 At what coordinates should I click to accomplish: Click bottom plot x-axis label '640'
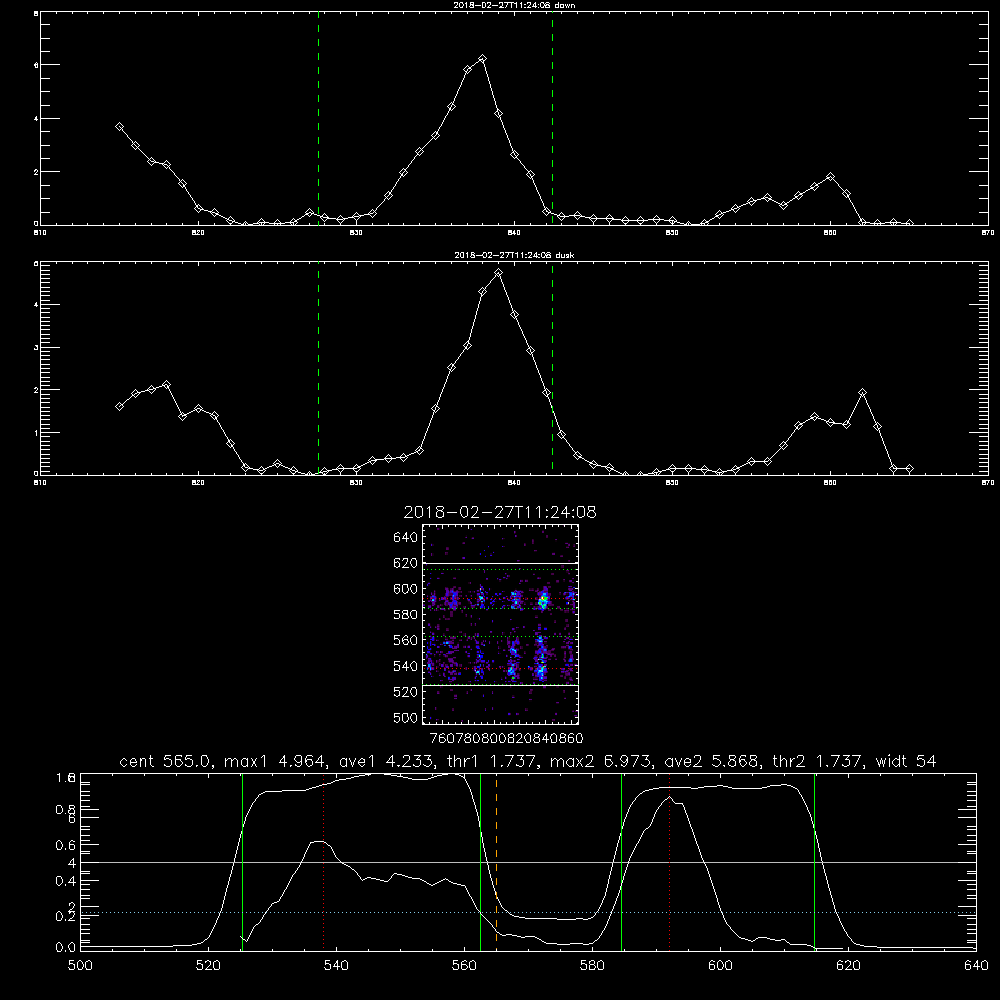coord(976,966)
